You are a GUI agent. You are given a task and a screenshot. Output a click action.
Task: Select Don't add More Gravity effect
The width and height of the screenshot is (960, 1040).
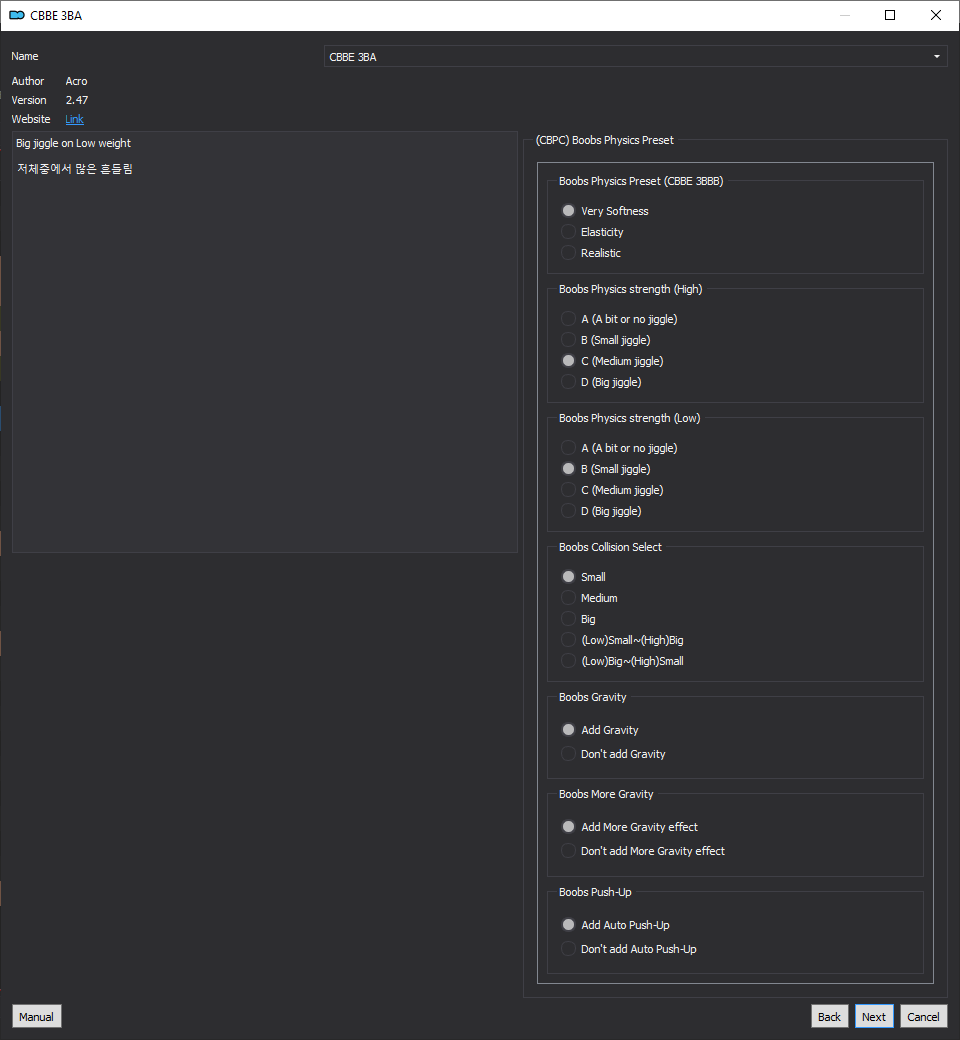click(643, 851)
